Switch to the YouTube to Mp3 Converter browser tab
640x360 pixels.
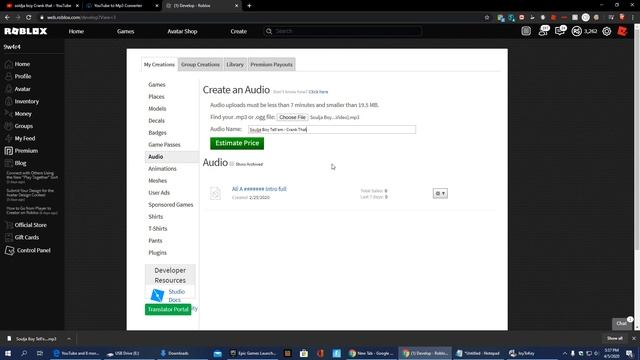[x=121, y=6]
